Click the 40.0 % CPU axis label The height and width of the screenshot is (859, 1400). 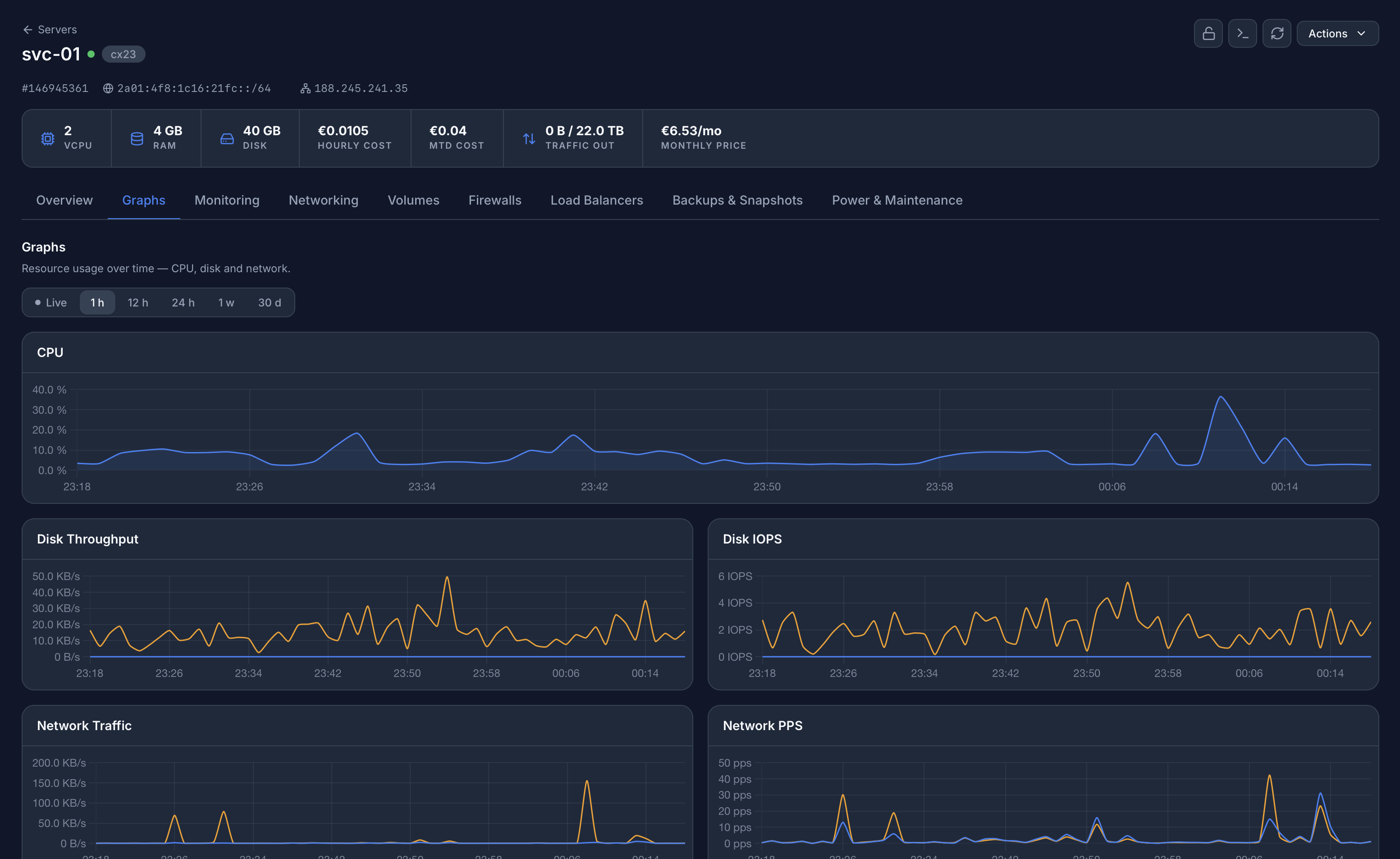(49, 390)
